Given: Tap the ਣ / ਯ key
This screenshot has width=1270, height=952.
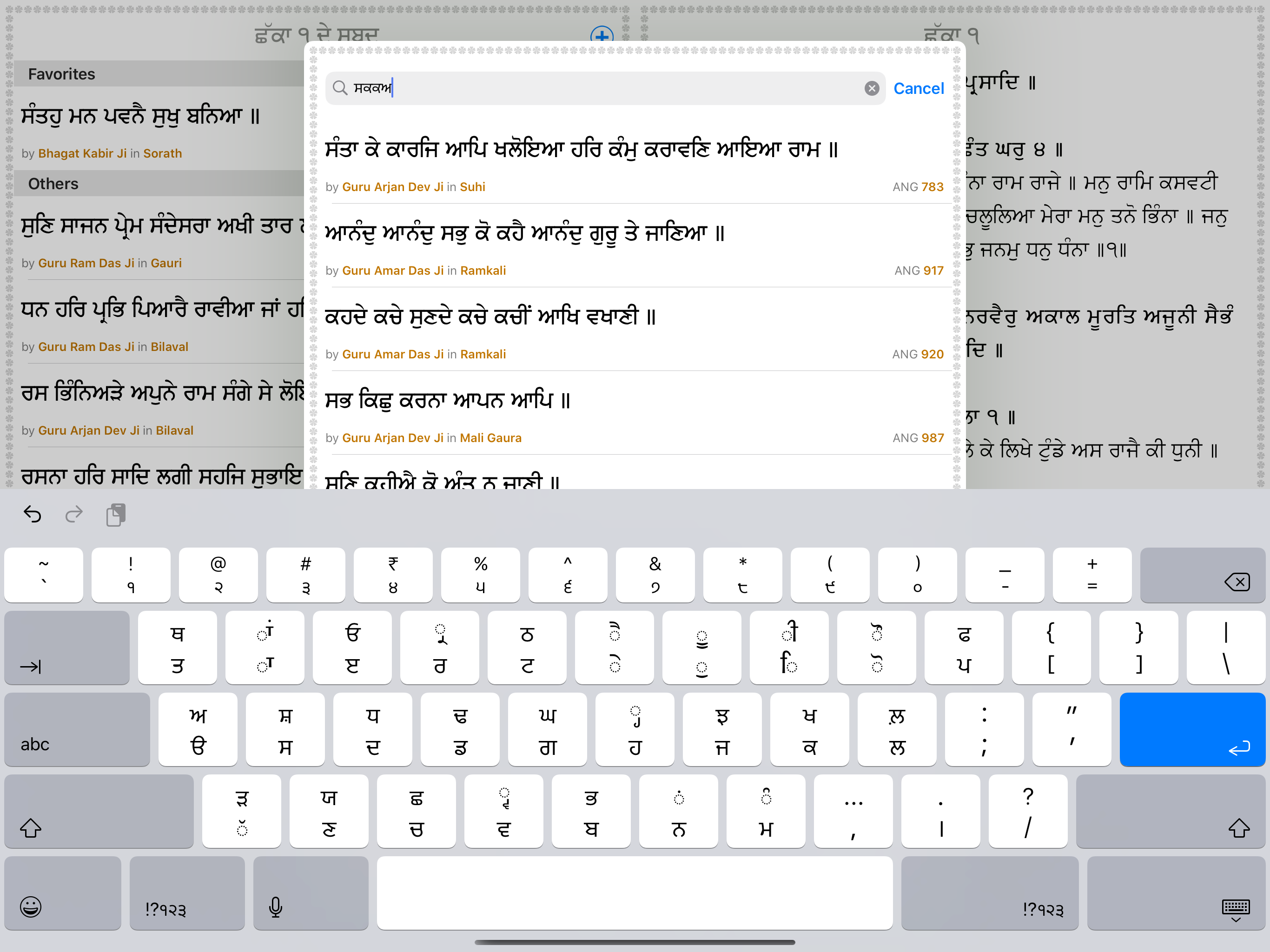Looking at the screenshot, I should [329, 811].
